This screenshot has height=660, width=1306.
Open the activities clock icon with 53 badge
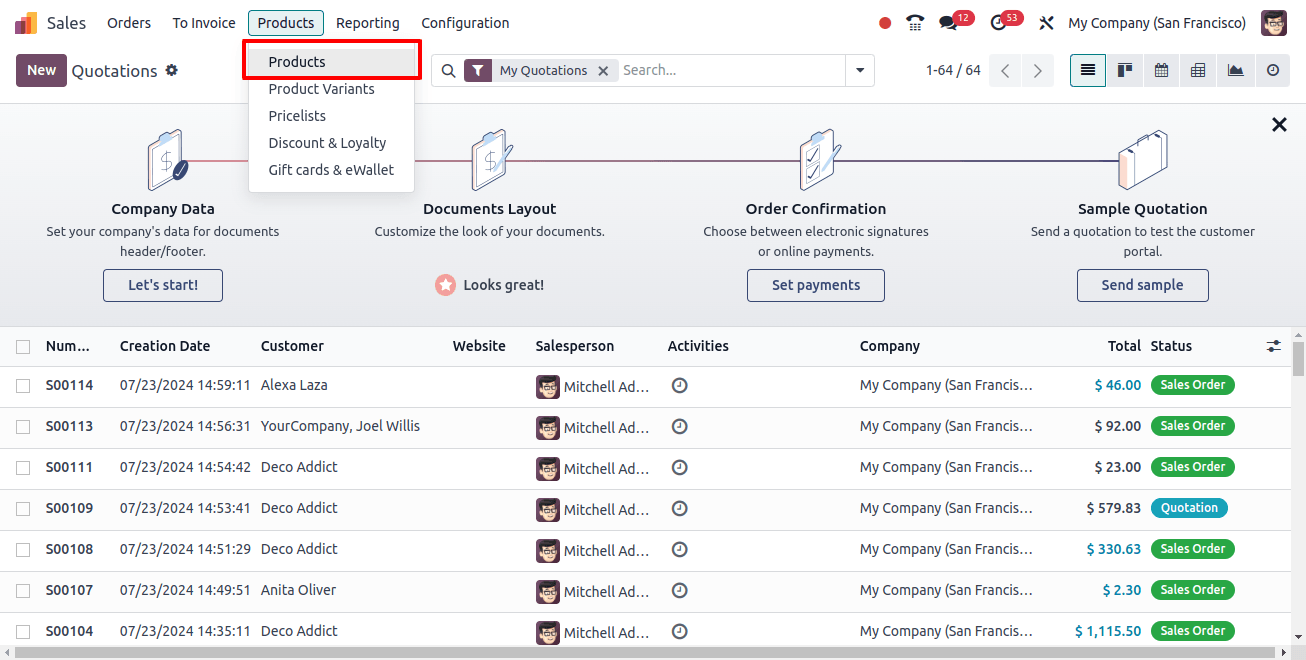tap(998, 23)
